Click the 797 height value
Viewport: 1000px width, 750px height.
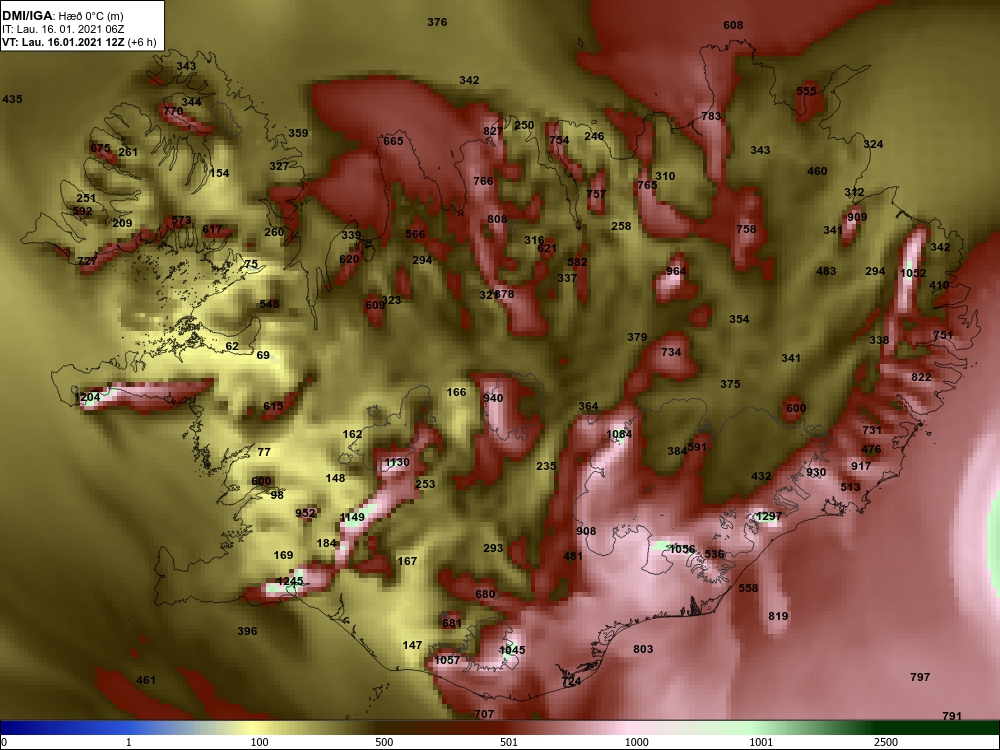pyautogui.click(x=920, y=677)
